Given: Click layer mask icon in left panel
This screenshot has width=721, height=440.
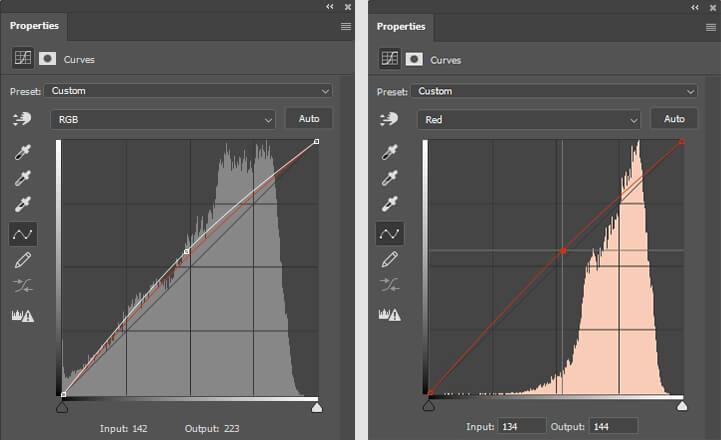Looking at the screenshot, I should pyautogui.click(x=47, y=58).
